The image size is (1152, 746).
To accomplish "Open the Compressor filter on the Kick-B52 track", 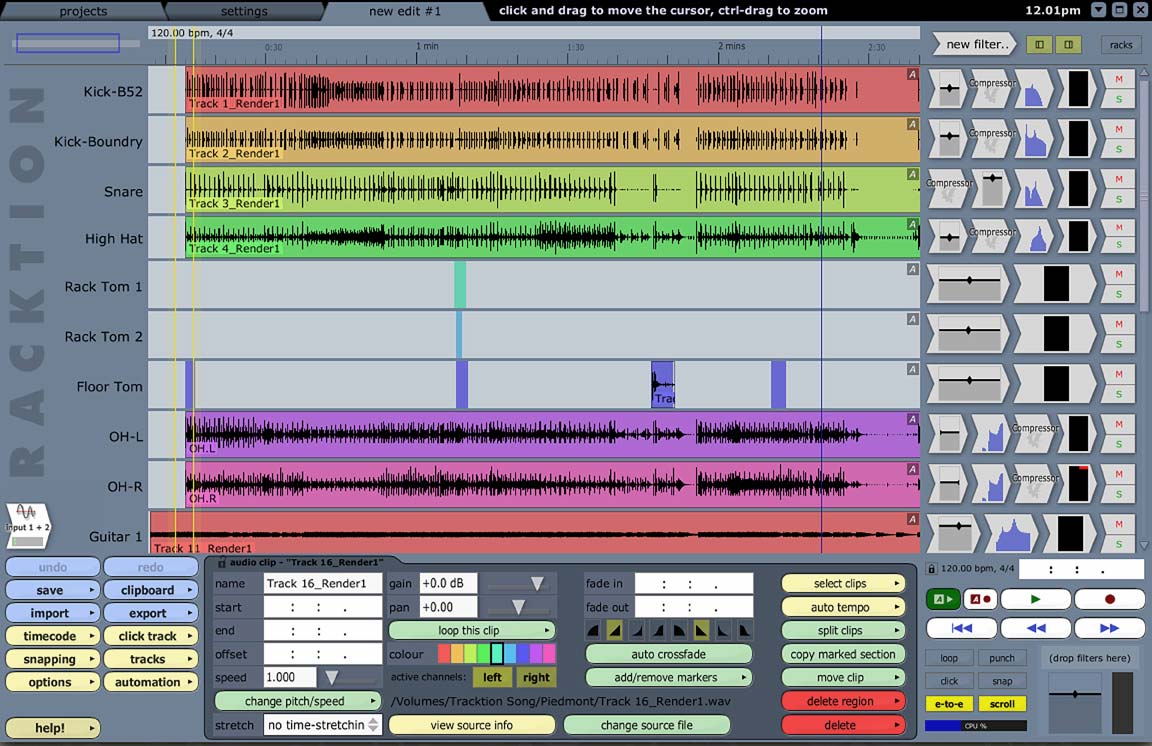I will point(992,89).
